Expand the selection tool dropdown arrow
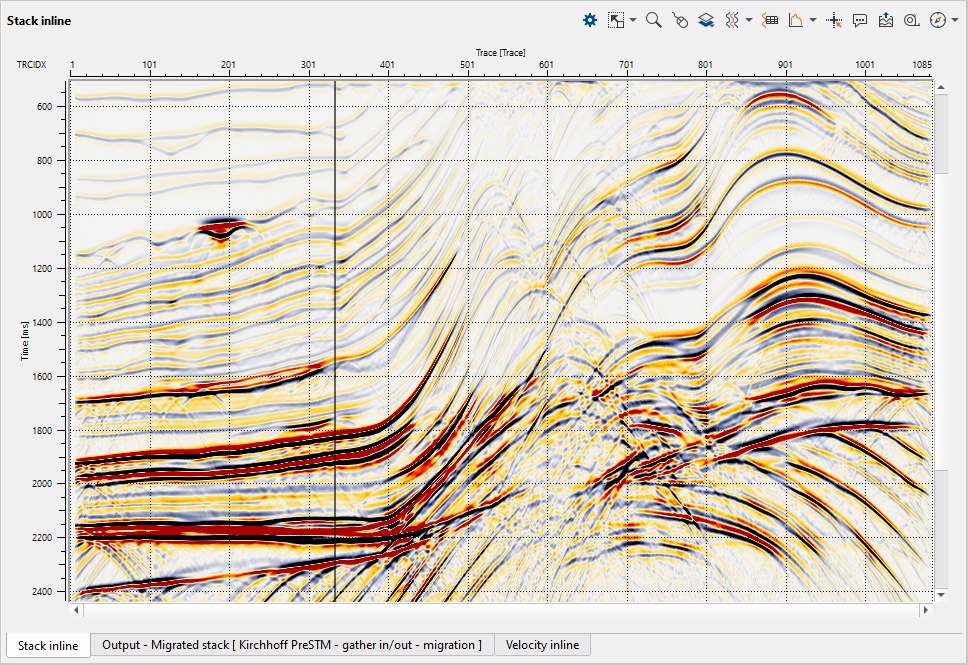 point(633,20)
